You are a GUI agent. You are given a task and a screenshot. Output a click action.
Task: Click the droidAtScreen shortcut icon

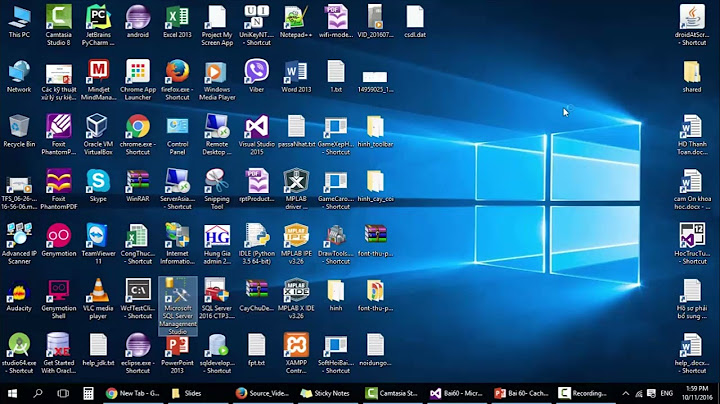click(x=692, y=24)
